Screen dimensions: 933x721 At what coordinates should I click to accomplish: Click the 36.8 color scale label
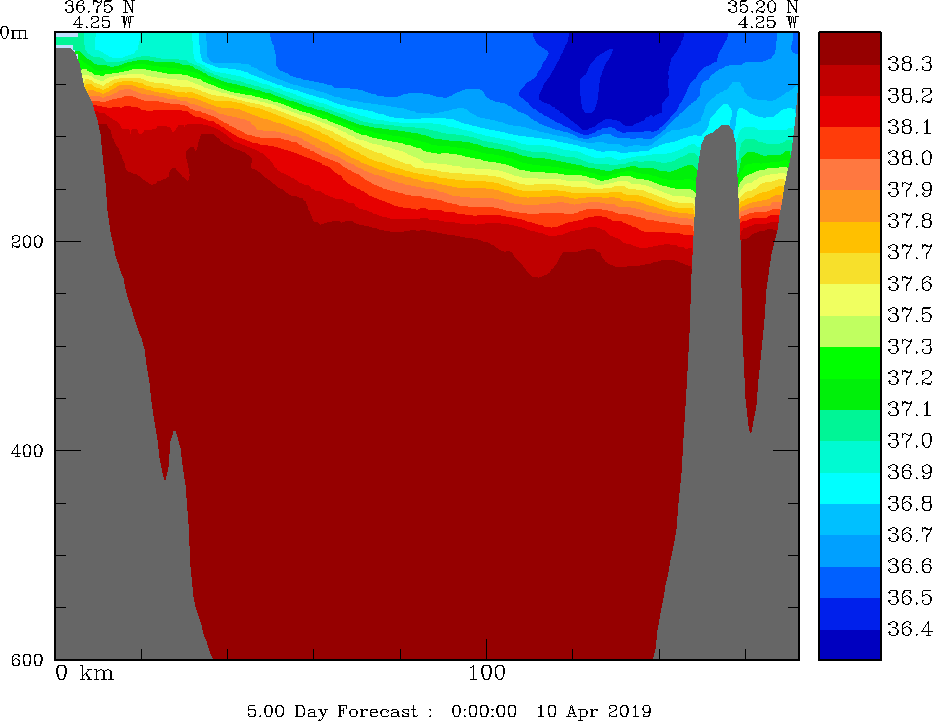click(x=910, y=504)
